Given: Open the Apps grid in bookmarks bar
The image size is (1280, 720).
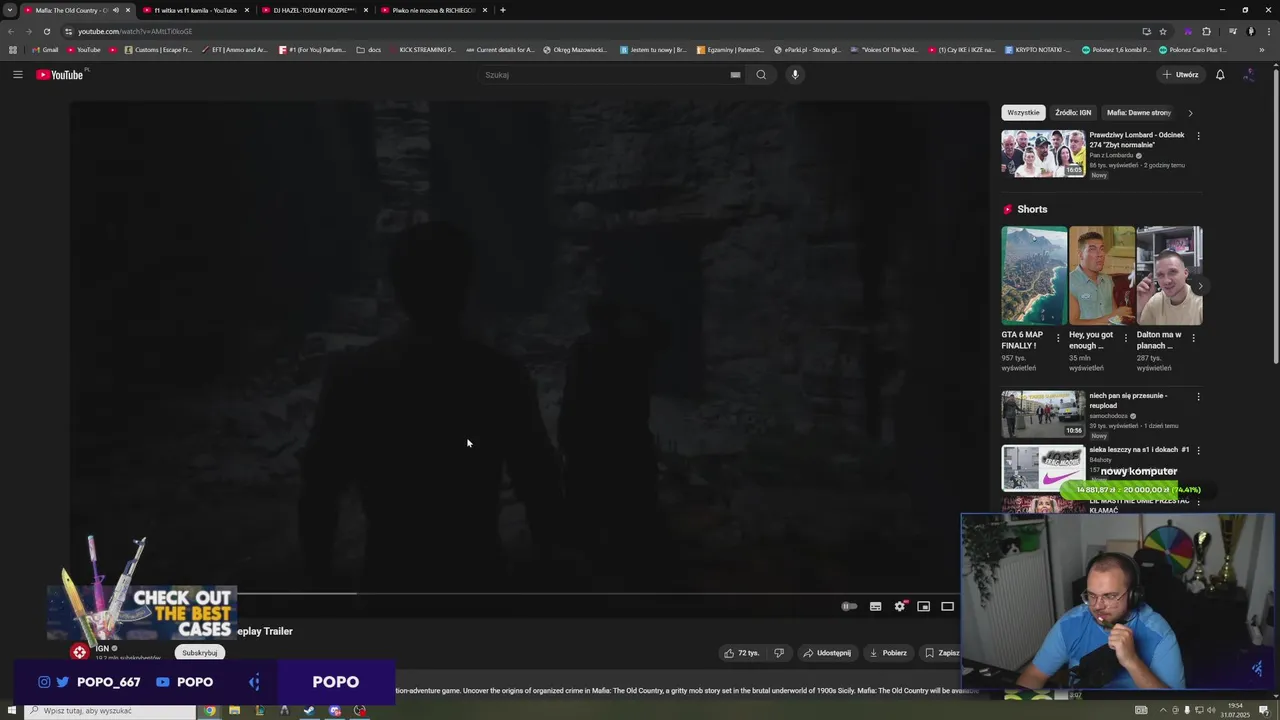Looking at the screenshot, I should (12, 50).
